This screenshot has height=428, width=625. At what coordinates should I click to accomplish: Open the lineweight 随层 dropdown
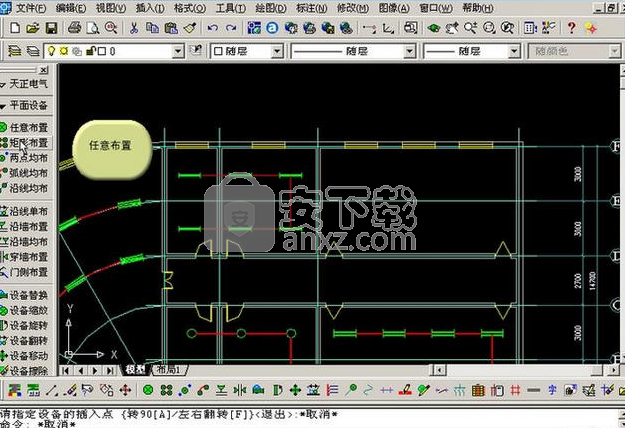(514, 51)
